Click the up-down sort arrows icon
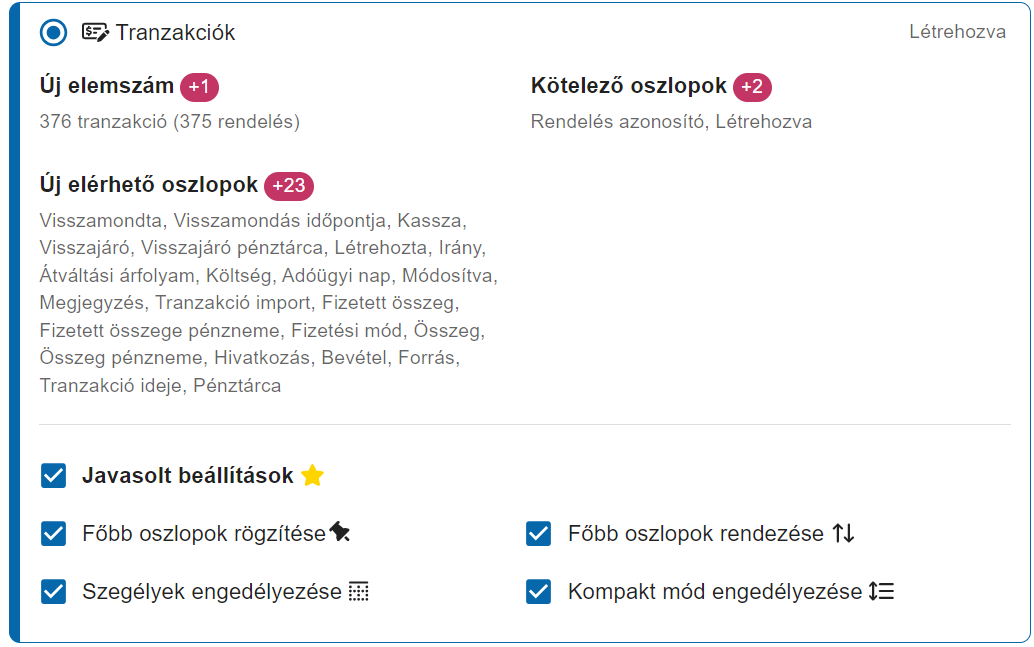This screenshot has width=1034, height=647. point(843,533)
